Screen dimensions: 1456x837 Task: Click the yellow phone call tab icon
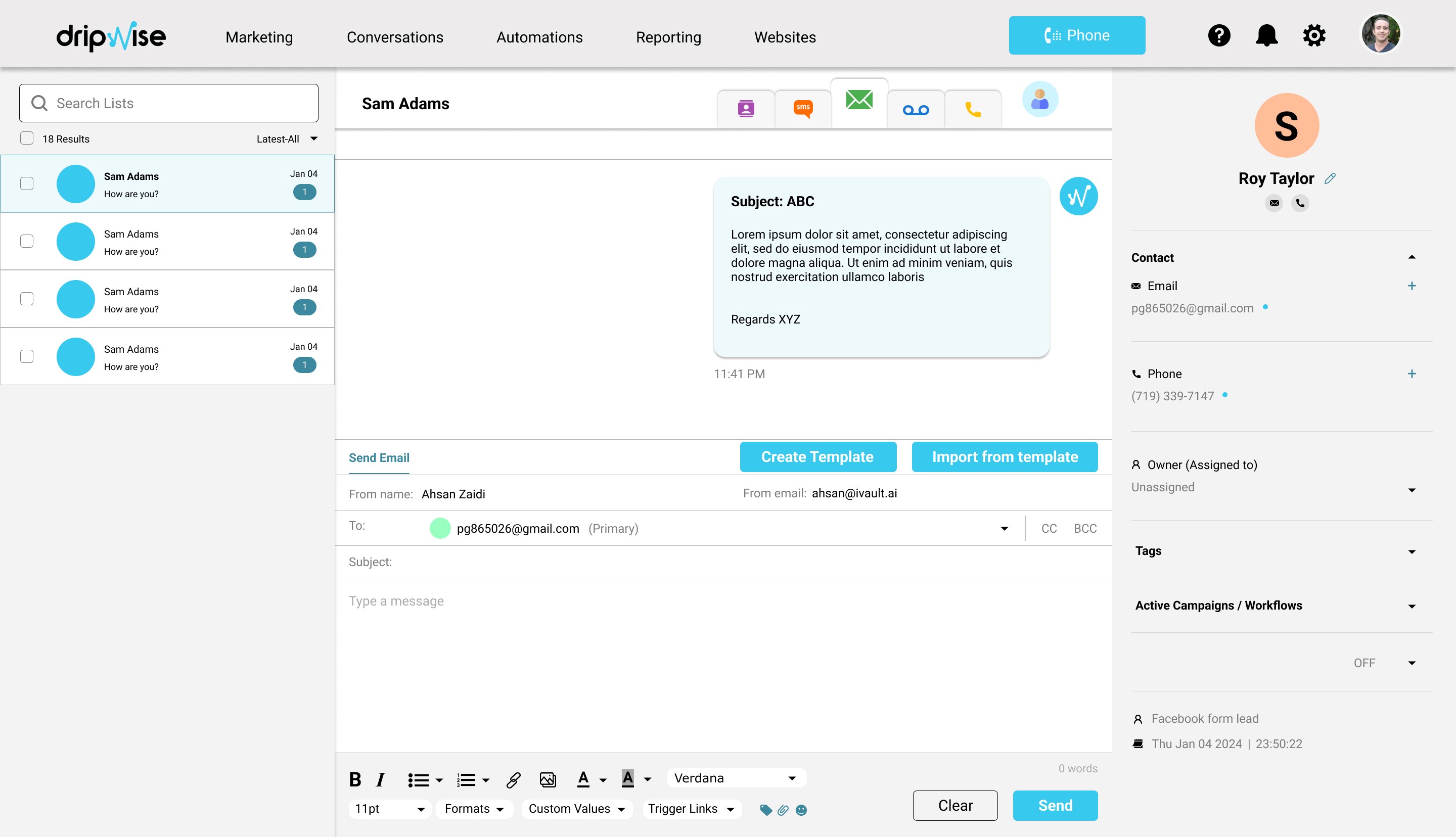pyautogui.click(x=973, y=109)
